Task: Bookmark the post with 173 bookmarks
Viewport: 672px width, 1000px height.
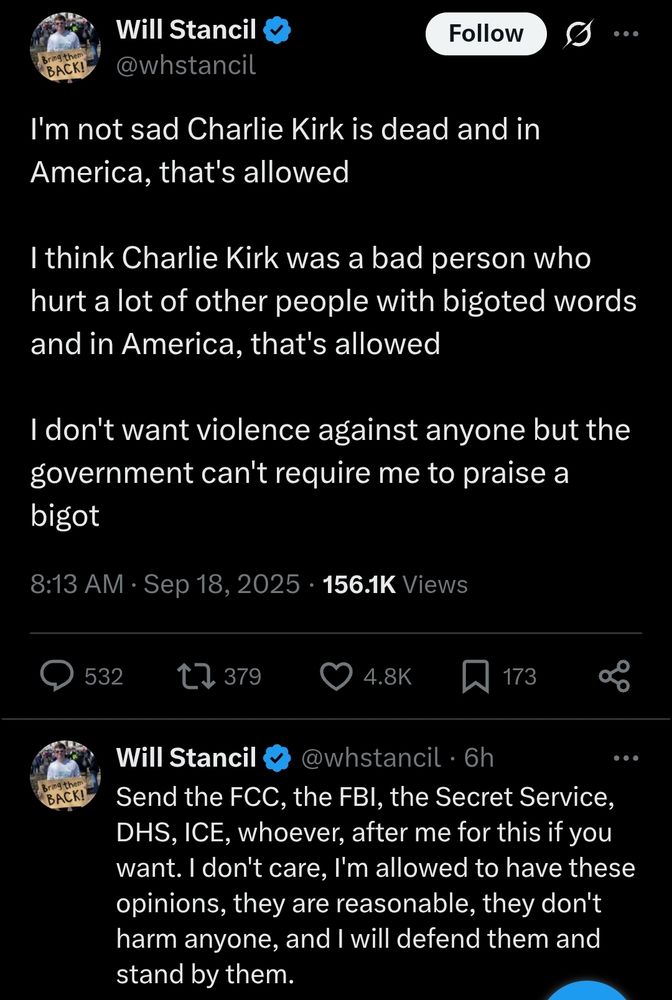Action: [x=476, y=677]
